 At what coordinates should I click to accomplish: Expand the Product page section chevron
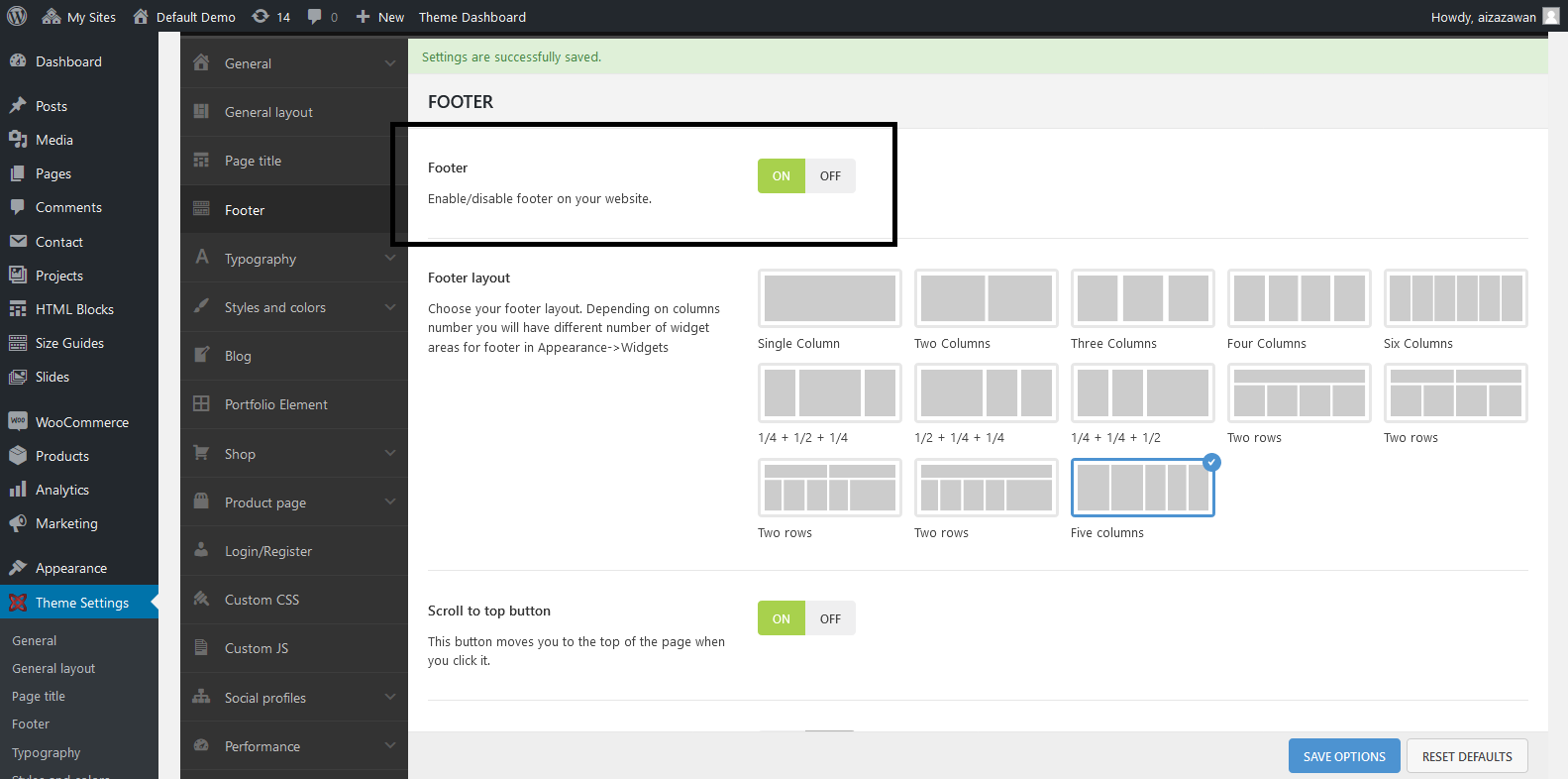click(x=390, y=502)
